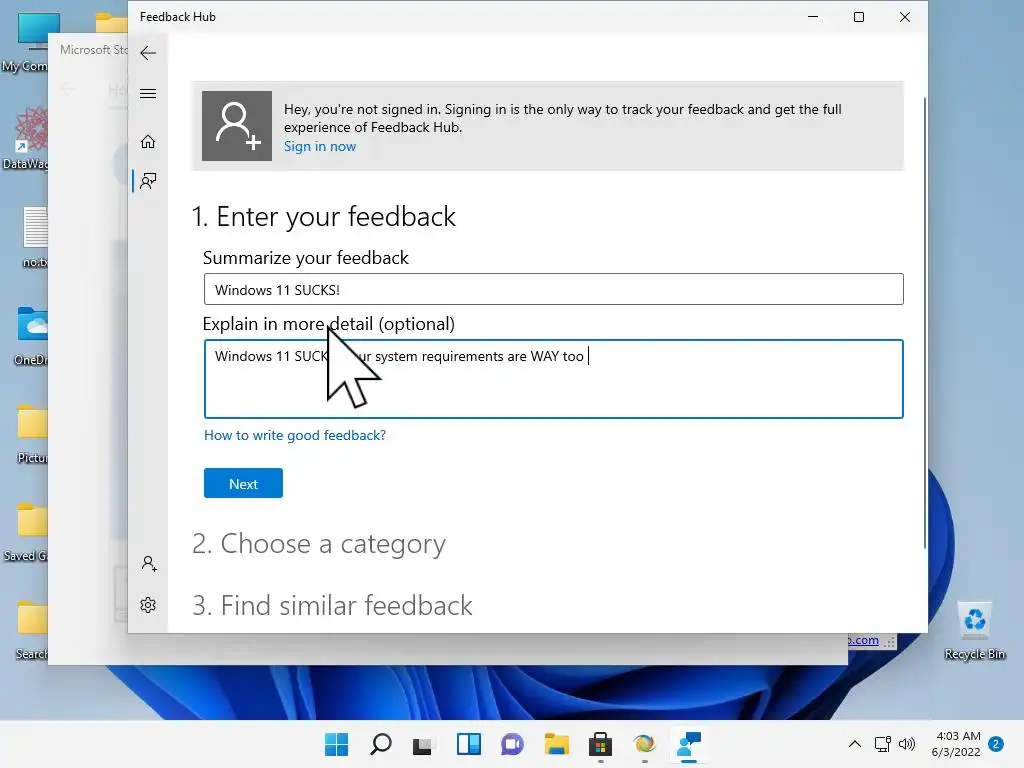Select the DataWag desktop shortcut

(x=25, y=138)
